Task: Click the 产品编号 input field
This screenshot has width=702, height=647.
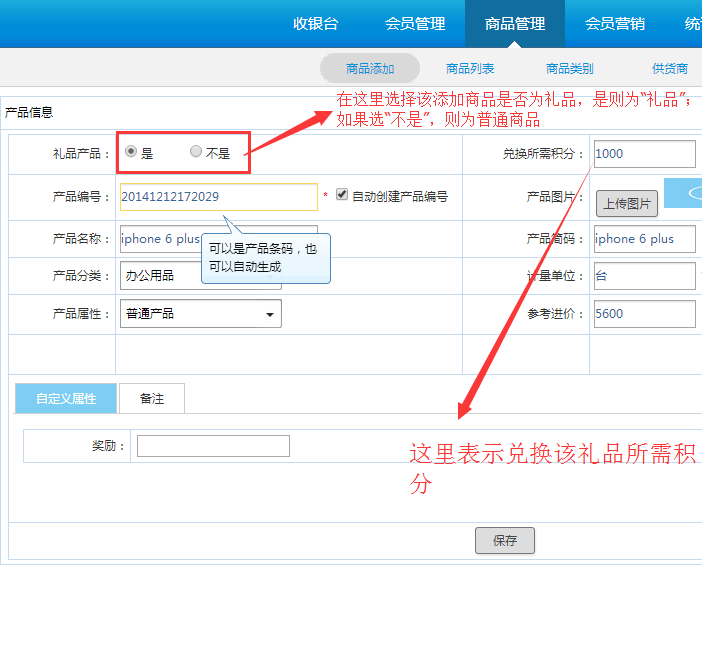Action: [218, 197]
